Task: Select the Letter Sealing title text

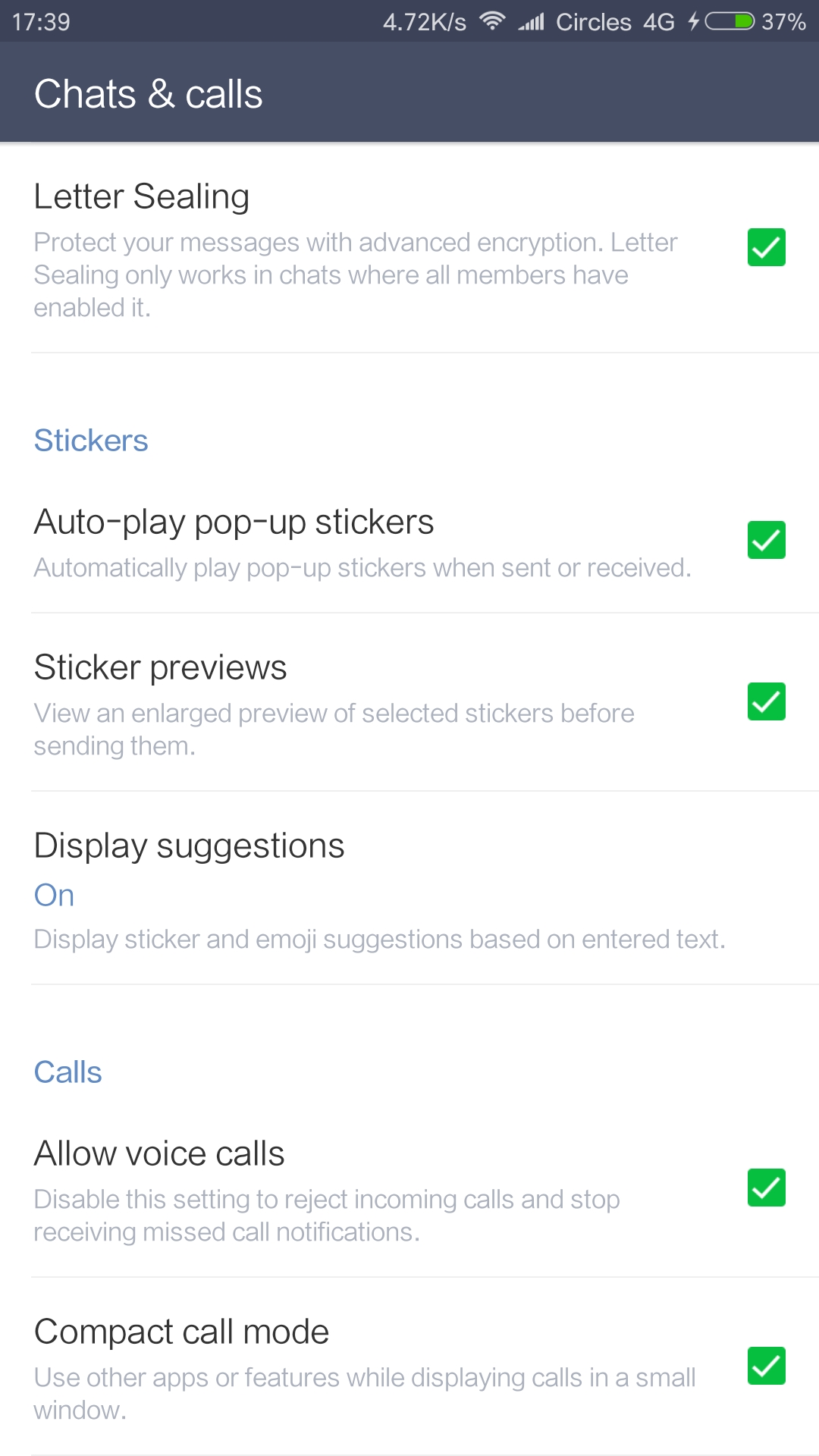Action: point(142,196)
